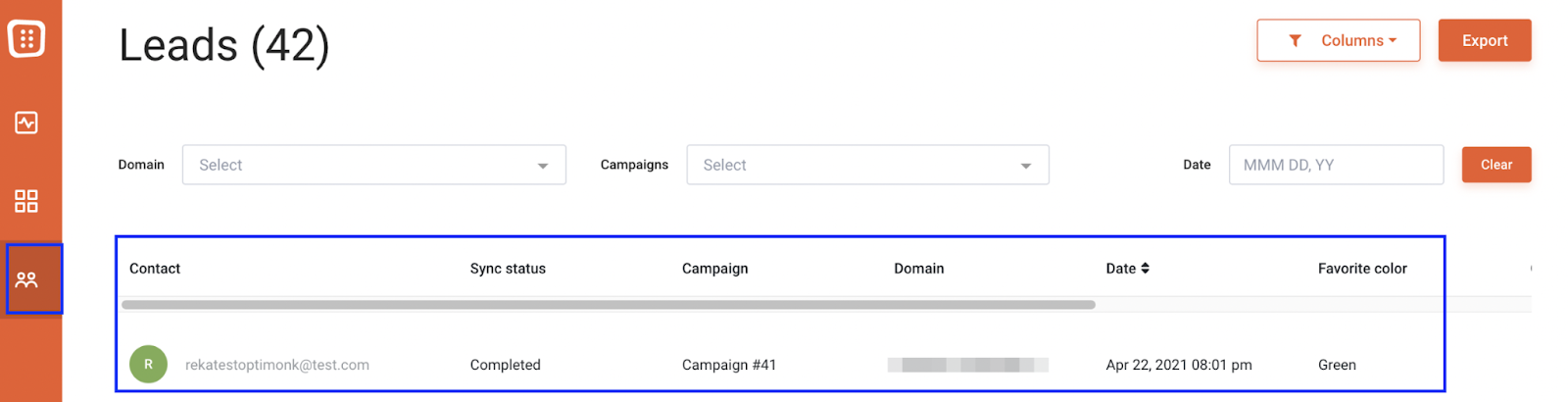
Task: Click the Favorite color column header
Action: pyautogui.click(x=1362, y=269)
